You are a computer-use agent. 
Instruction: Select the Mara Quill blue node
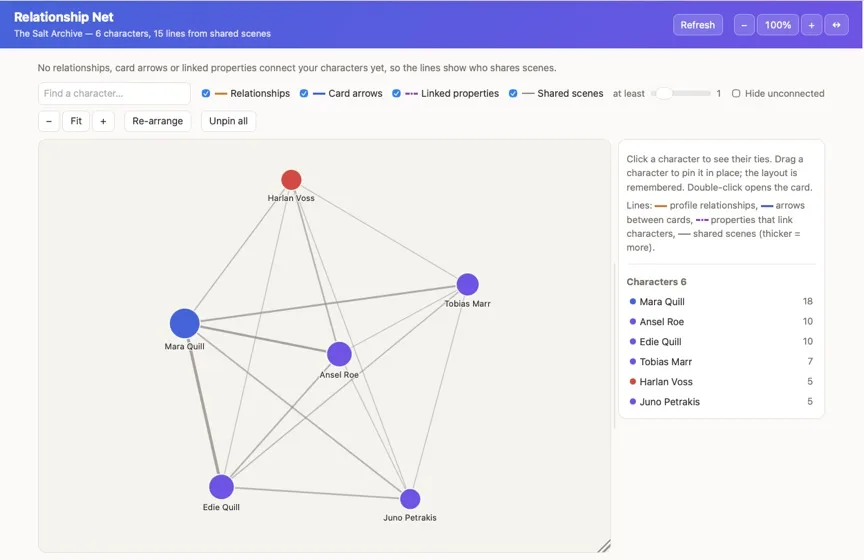(185, 323)
